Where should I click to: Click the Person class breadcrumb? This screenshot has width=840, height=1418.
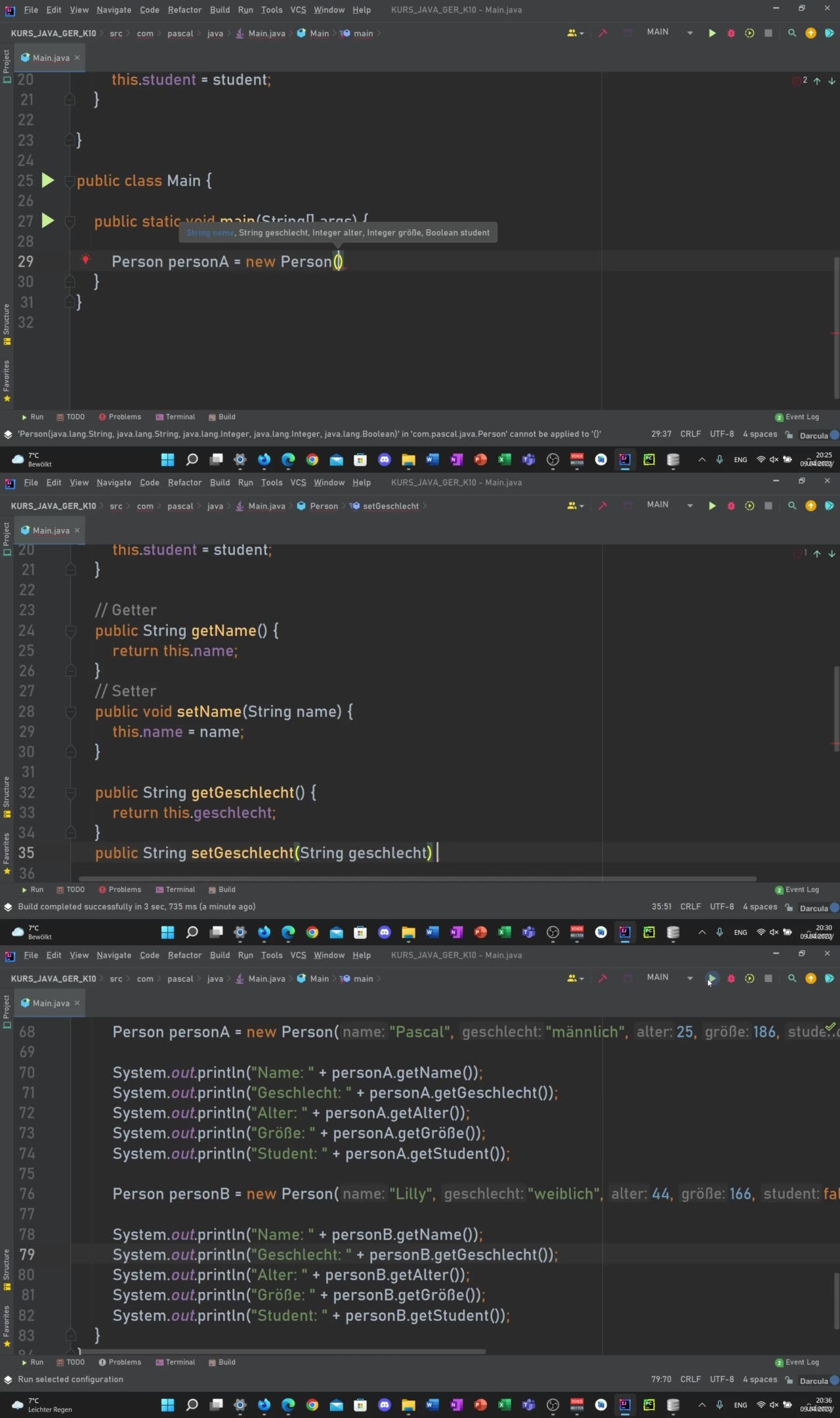[x=324, y=506]
